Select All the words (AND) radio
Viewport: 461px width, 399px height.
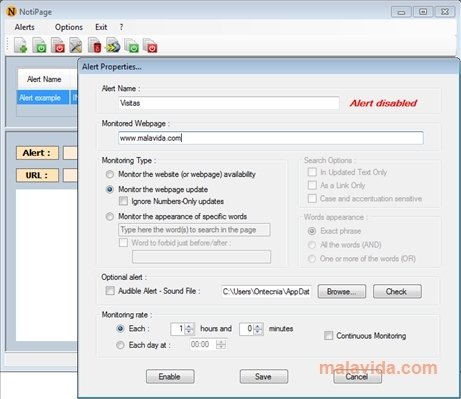point(312,245)
